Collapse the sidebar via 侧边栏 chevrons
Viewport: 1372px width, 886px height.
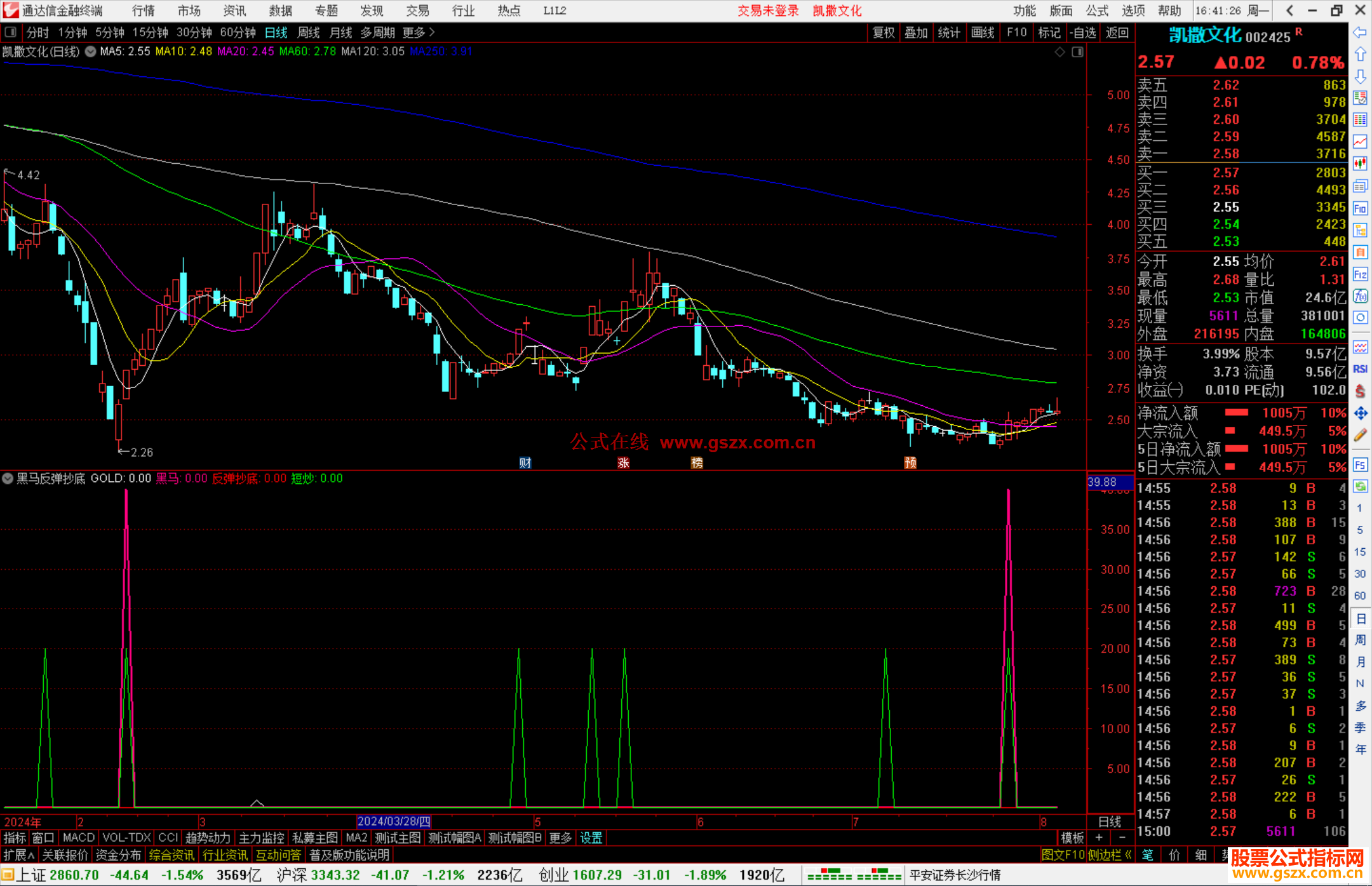tap(1129, 855)
